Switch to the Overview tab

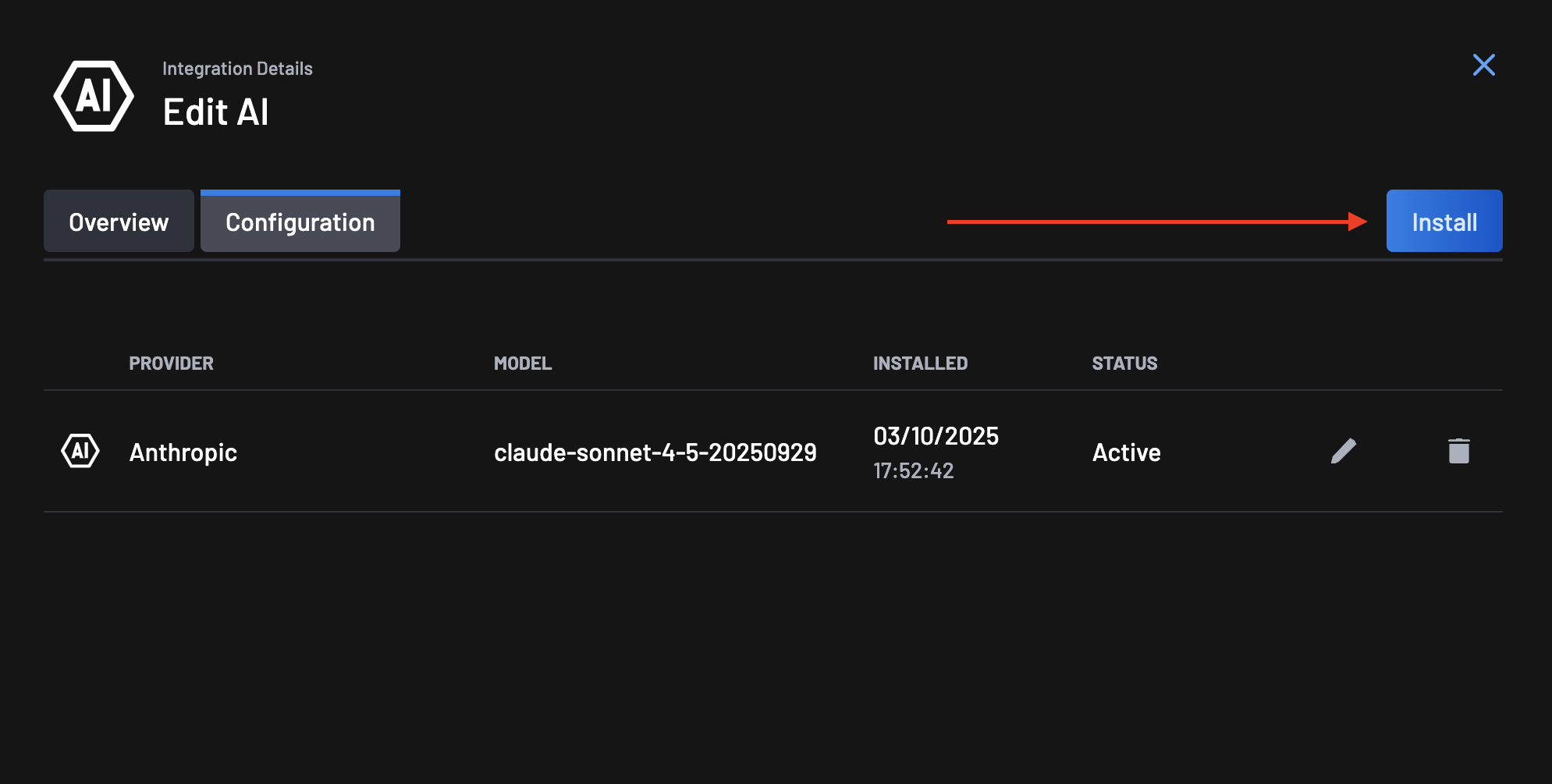click(x=119, y=221)
